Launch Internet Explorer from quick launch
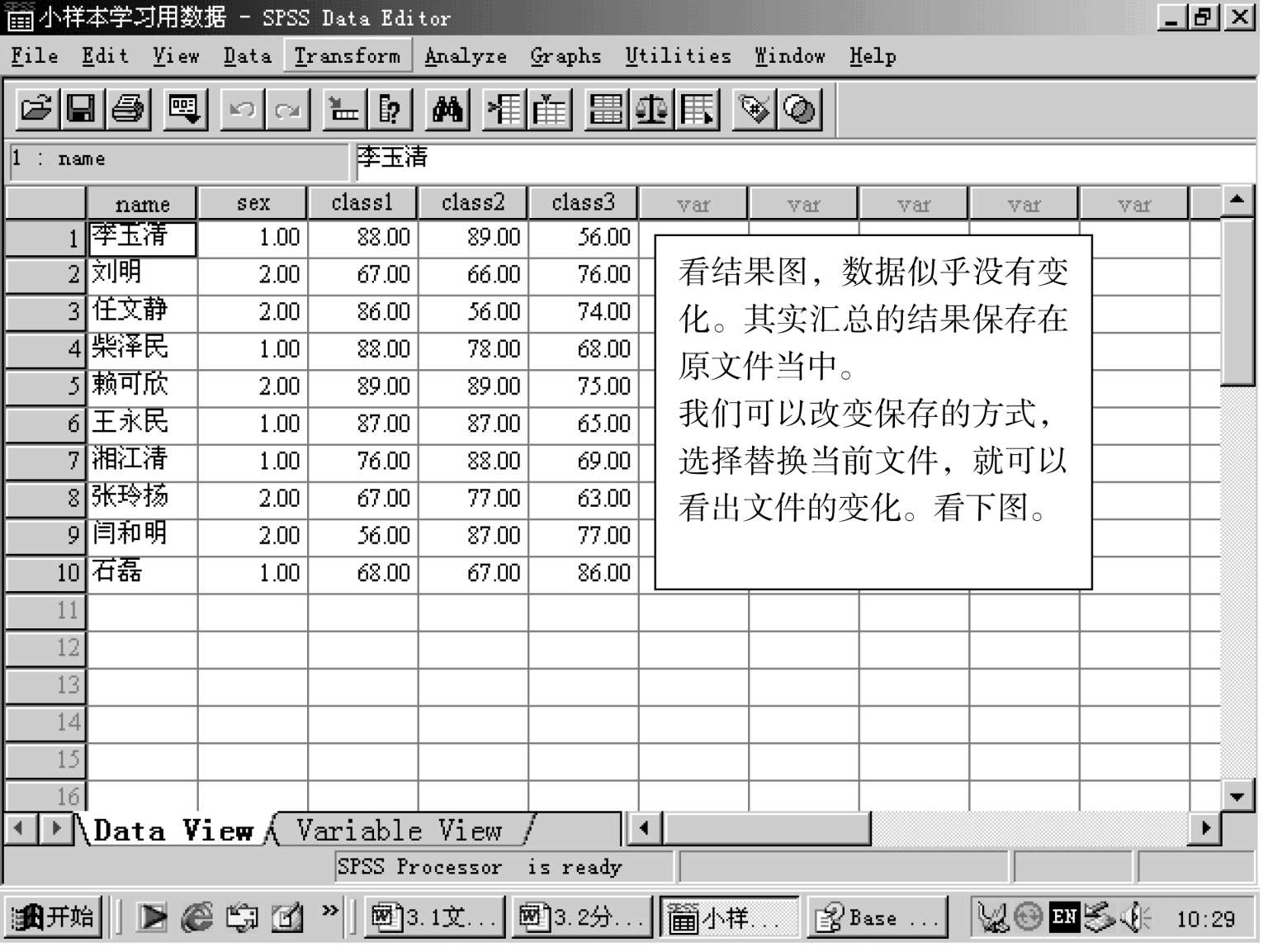Screen dimensions: 1268x952 [197, 917]
